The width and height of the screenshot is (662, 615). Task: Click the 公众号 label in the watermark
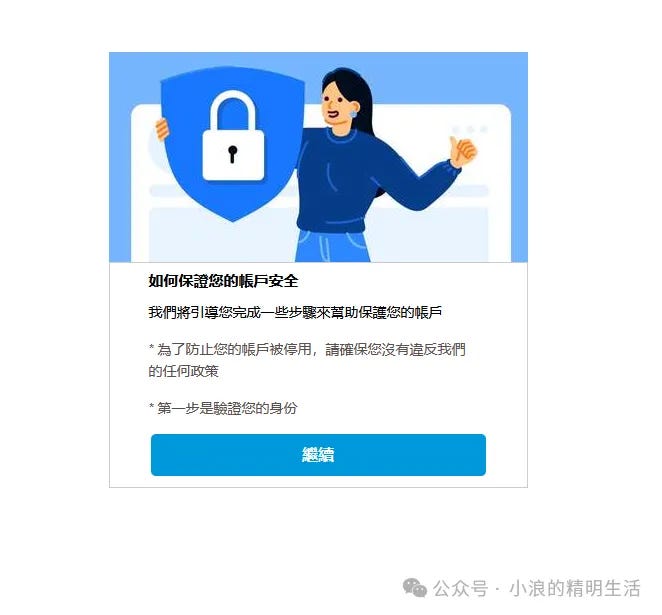tap(460, 588)
